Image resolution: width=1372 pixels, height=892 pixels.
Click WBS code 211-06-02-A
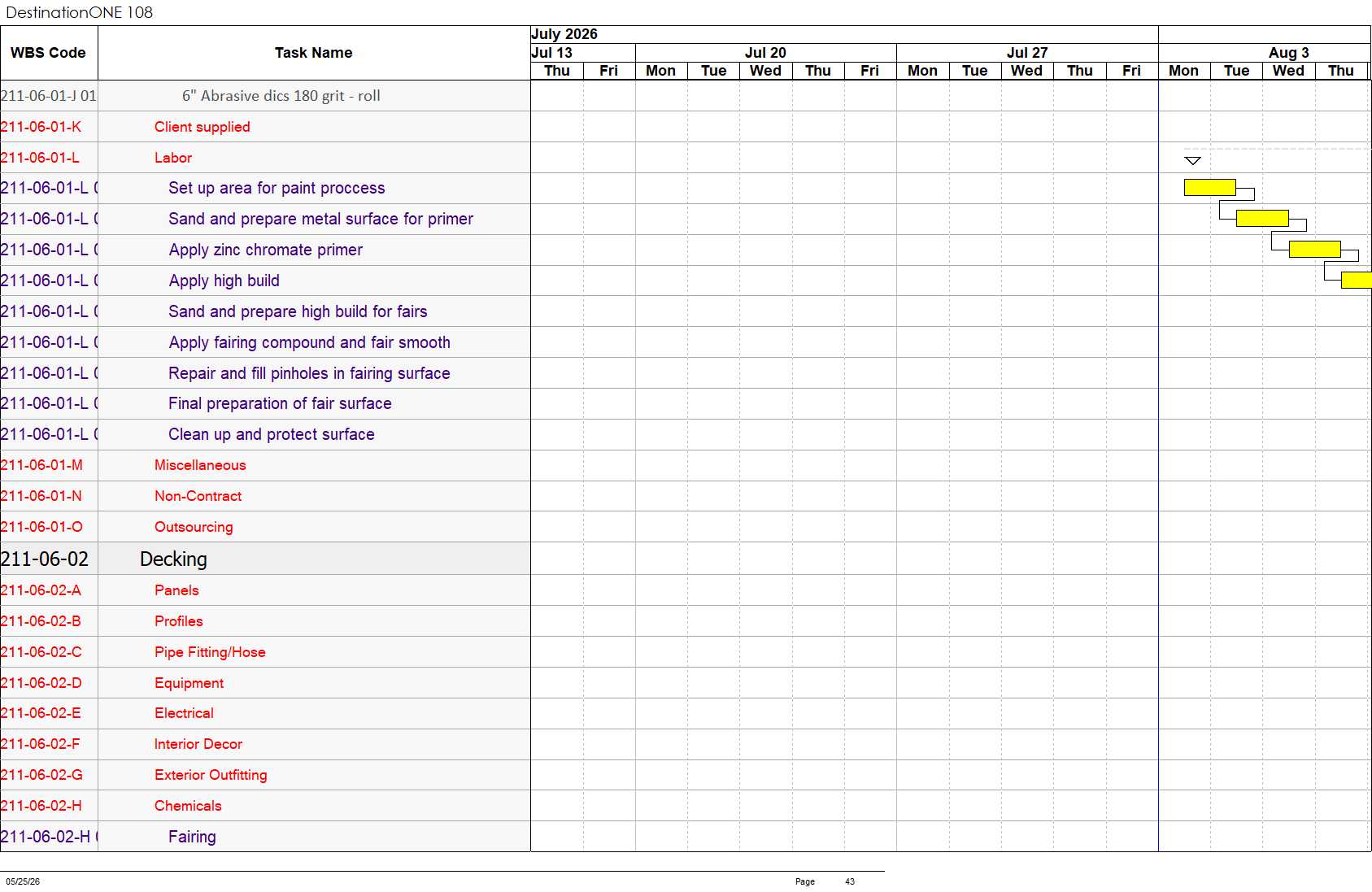41,590
